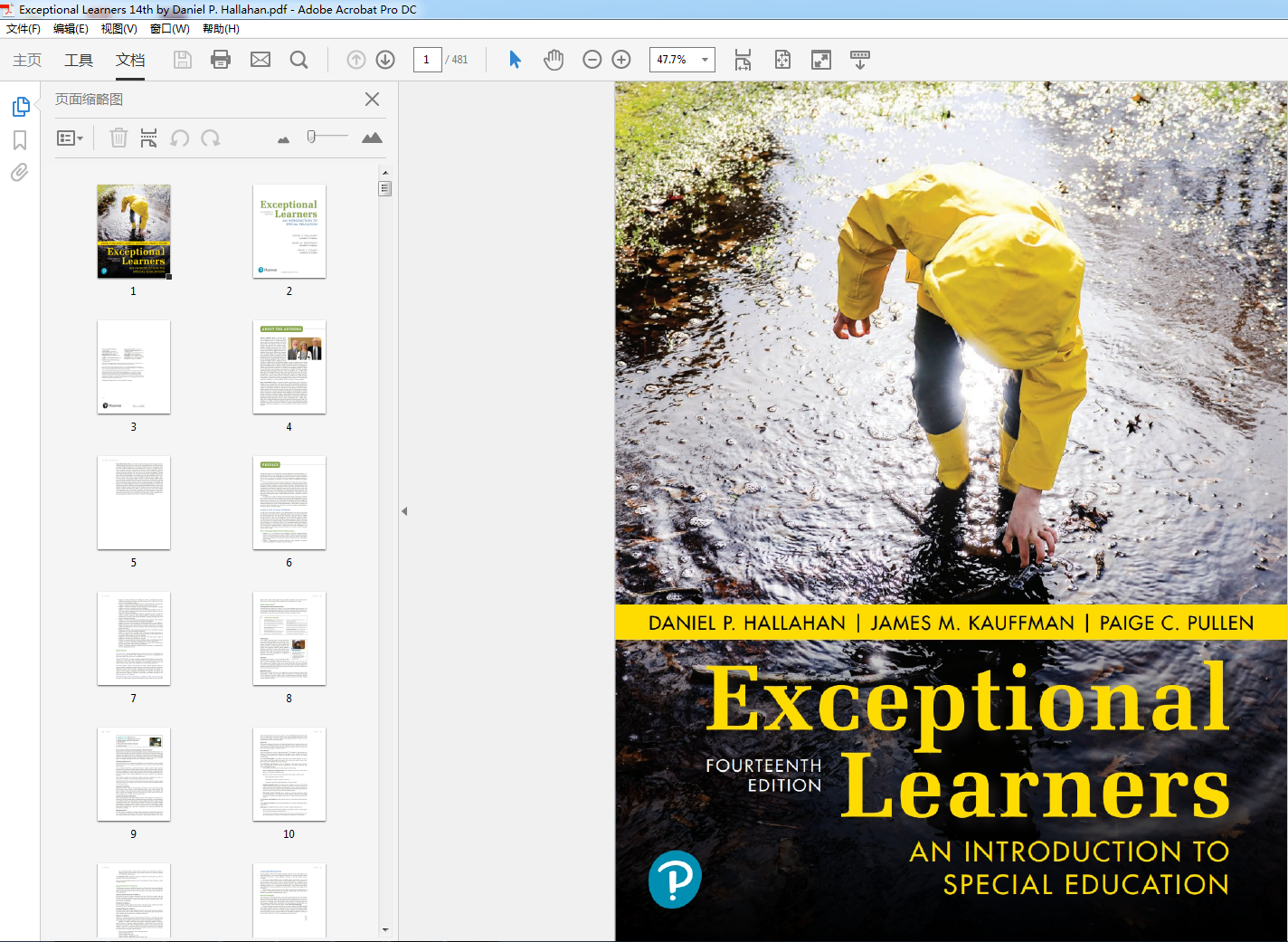Open the search magnifier tool
Viewport: 1288px width, 942px height.
point(298,60)
